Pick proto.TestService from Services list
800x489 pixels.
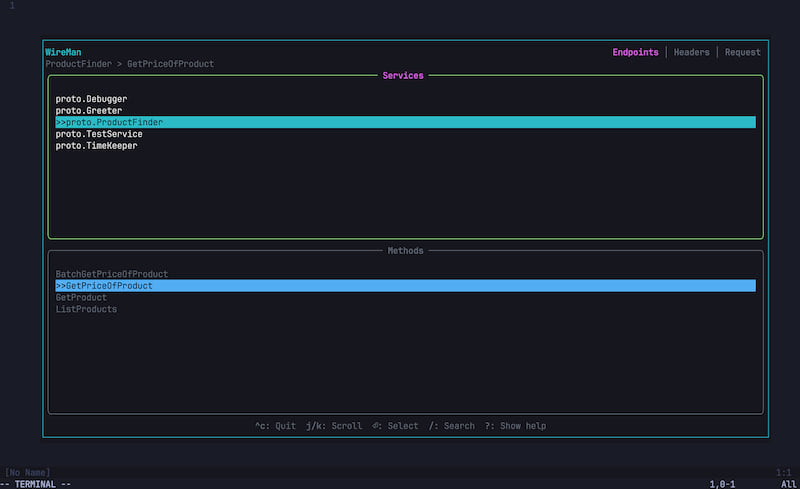99,134
